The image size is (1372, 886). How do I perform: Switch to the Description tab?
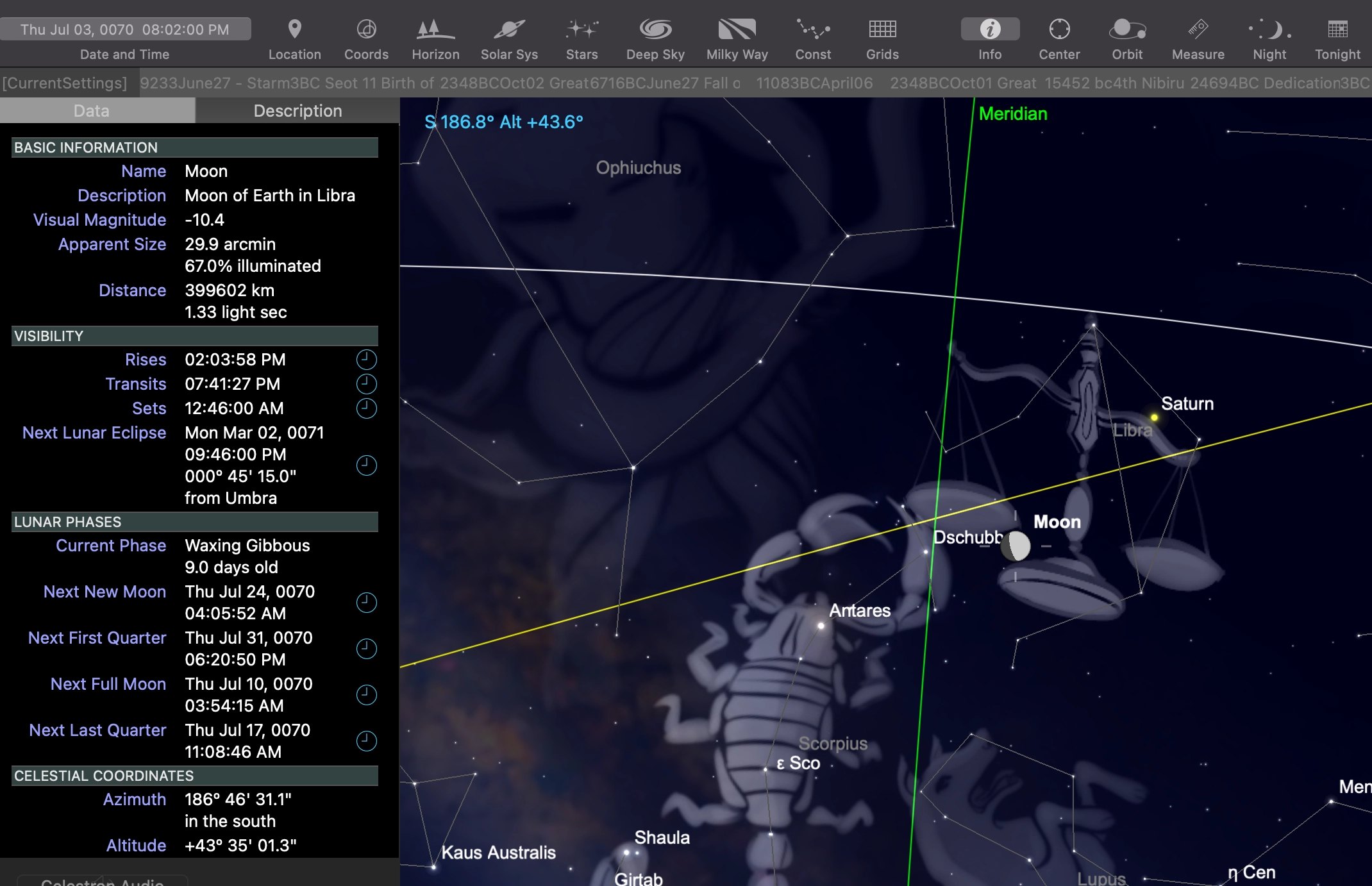click(x=297, y=111)
